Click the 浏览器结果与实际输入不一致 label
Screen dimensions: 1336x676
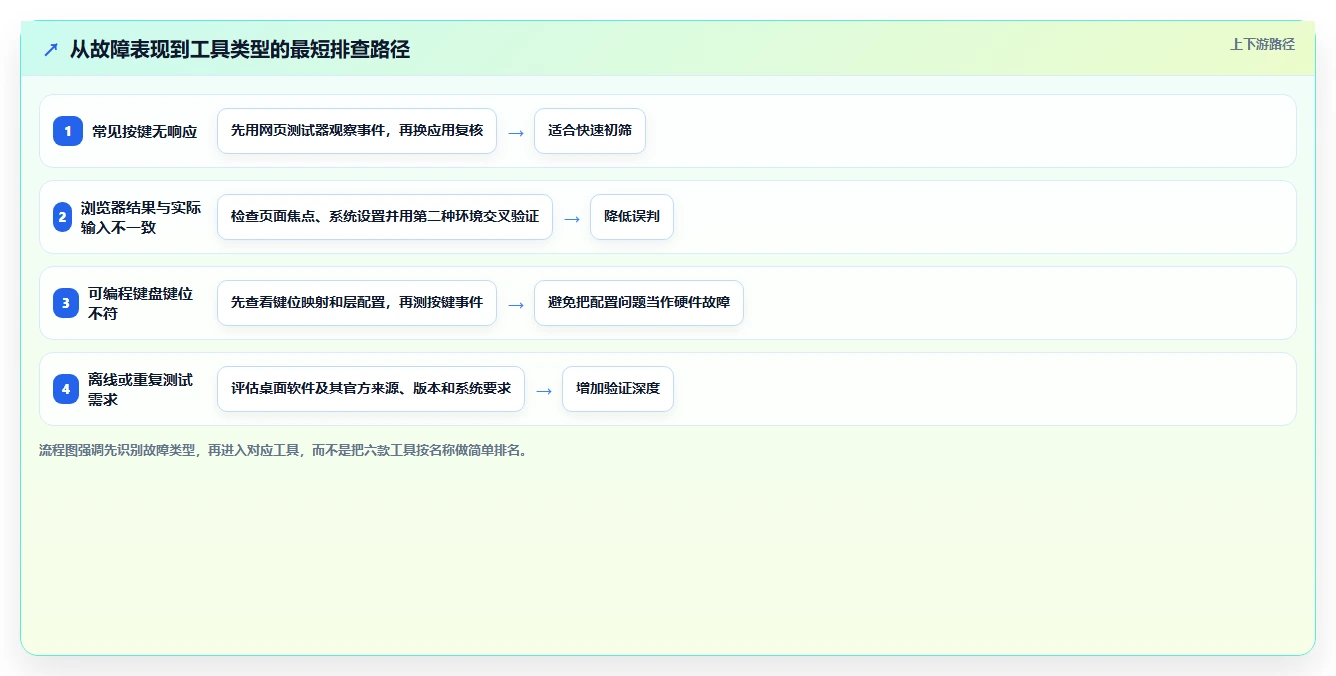141,217
